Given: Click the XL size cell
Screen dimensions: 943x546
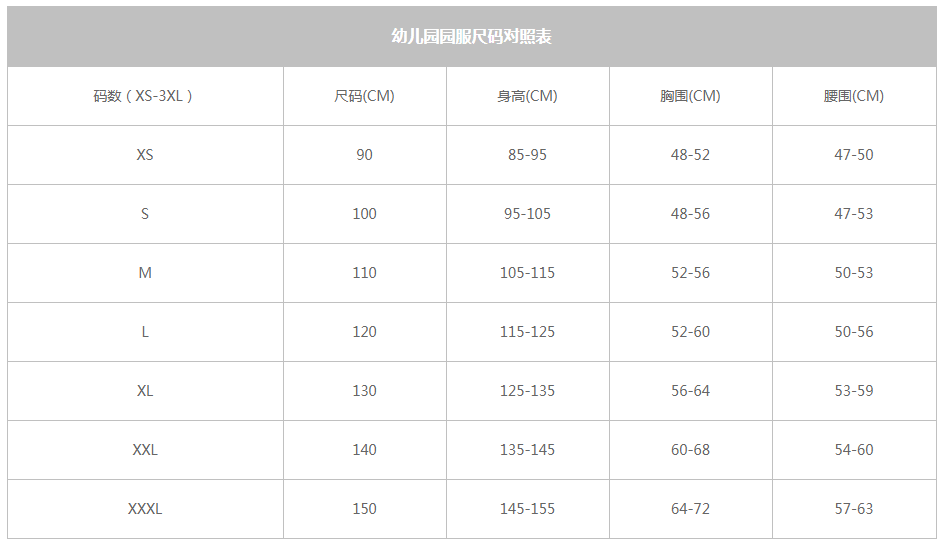Looking at the screenshot, I should 145,391.
